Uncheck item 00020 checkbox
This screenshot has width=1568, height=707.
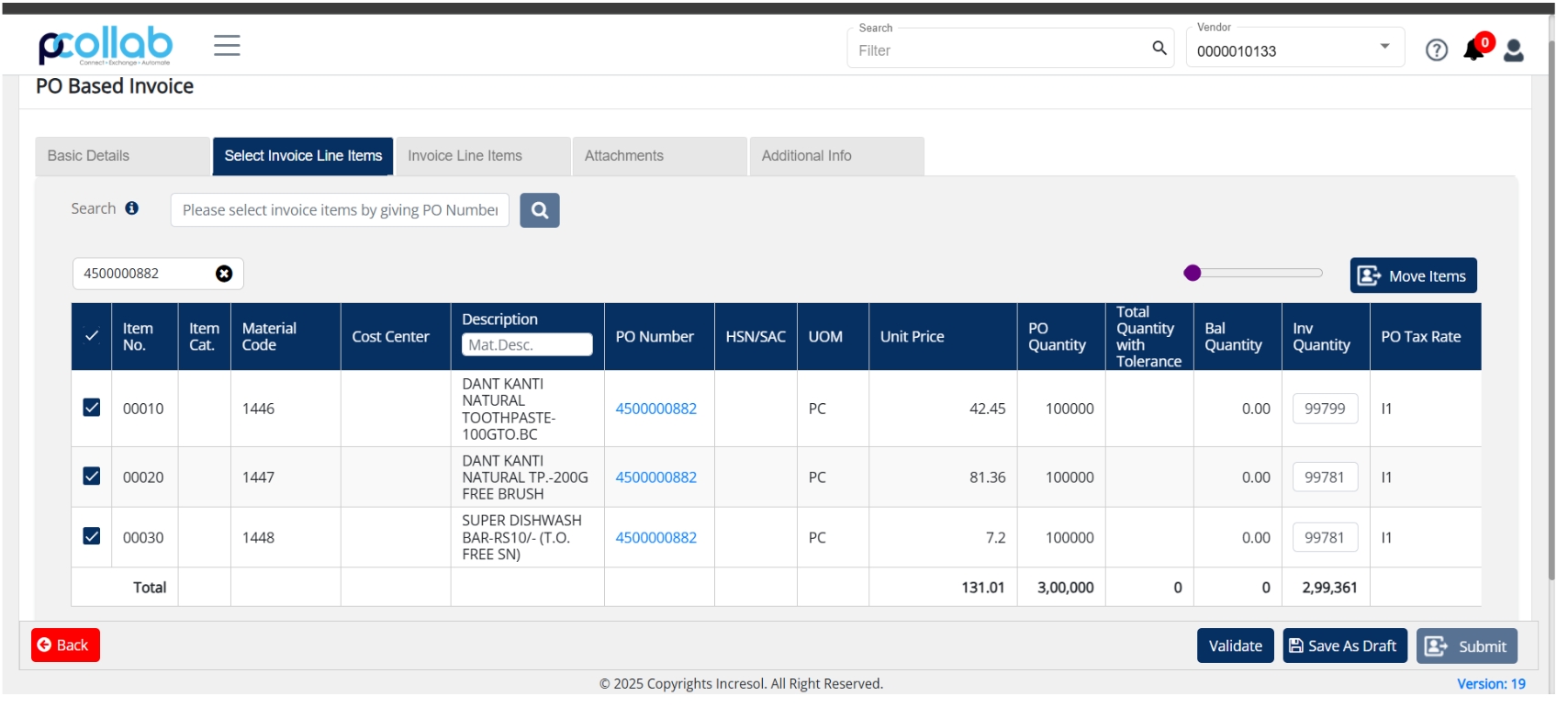coord(92,478)
